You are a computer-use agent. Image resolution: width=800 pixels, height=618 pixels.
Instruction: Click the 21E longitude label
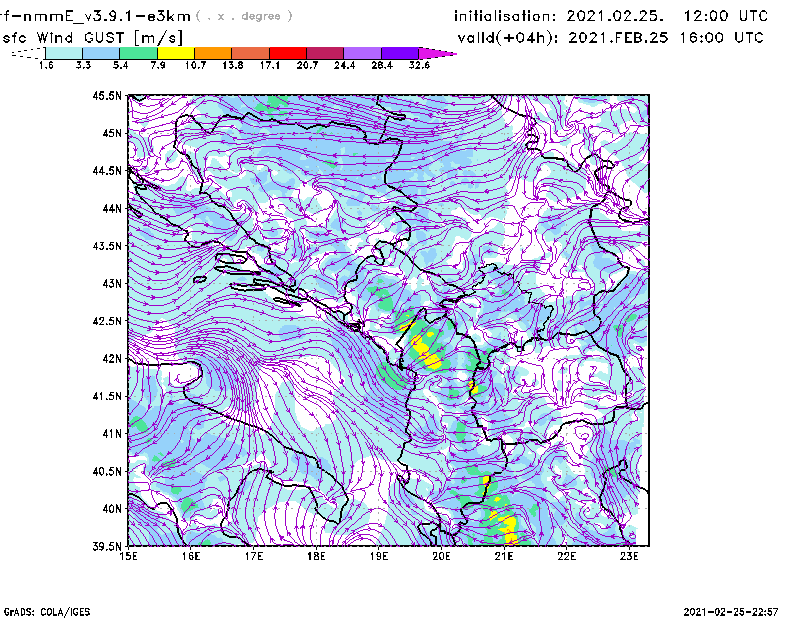pyautogui.click(x=504, y=556)
